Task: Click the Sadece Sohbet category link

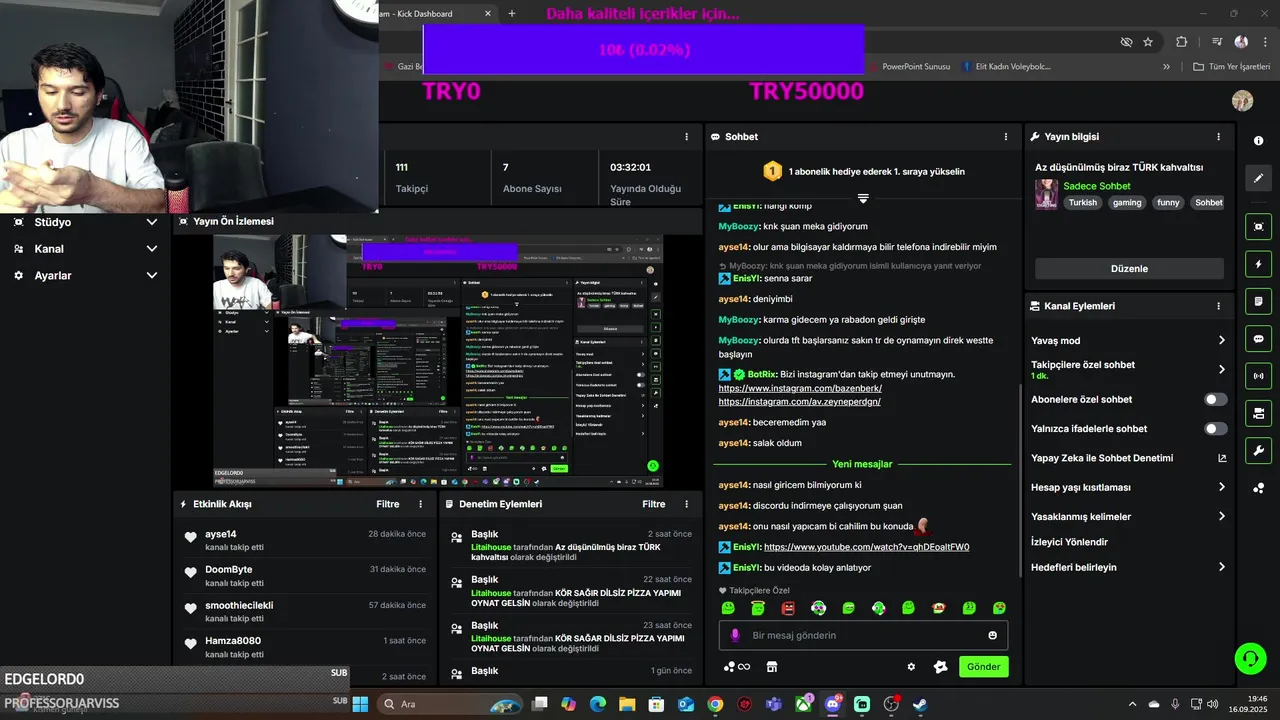Action: (1097, 186)
